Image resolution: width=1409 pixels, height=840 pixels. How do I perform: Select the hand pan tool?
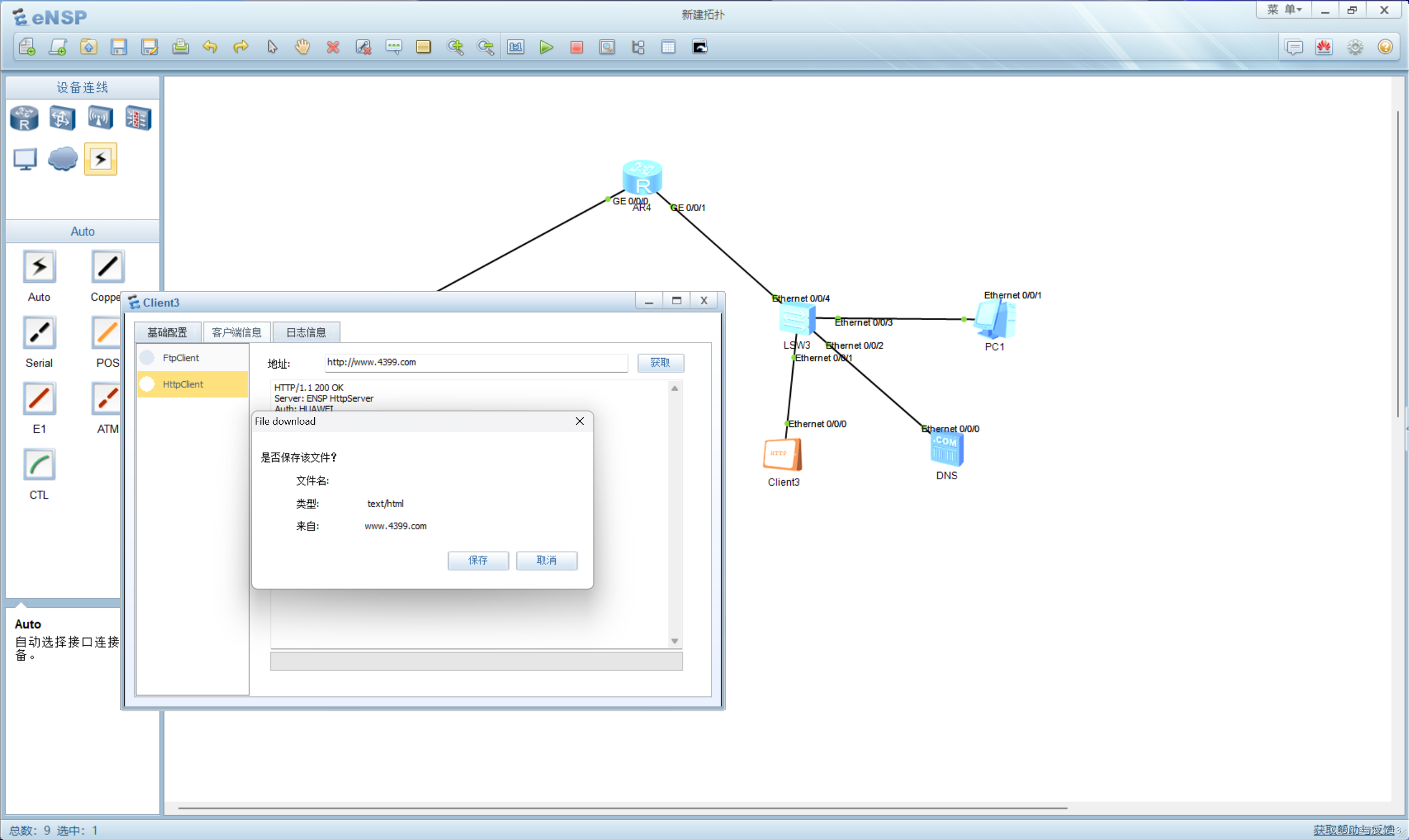[302, 47]
